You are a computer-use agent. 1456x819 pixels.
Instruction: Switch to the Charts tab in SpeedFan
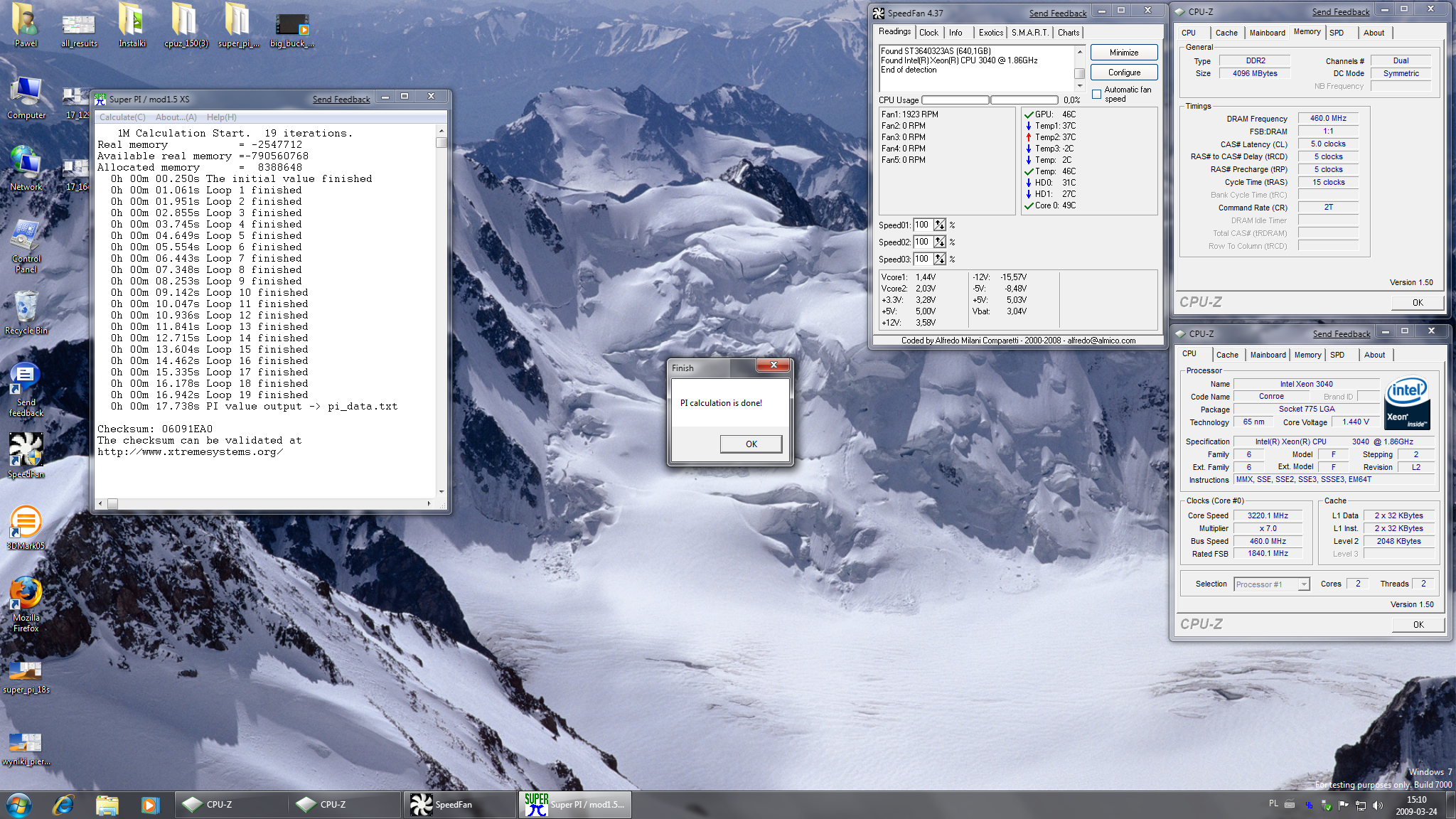pos(1068,33)
